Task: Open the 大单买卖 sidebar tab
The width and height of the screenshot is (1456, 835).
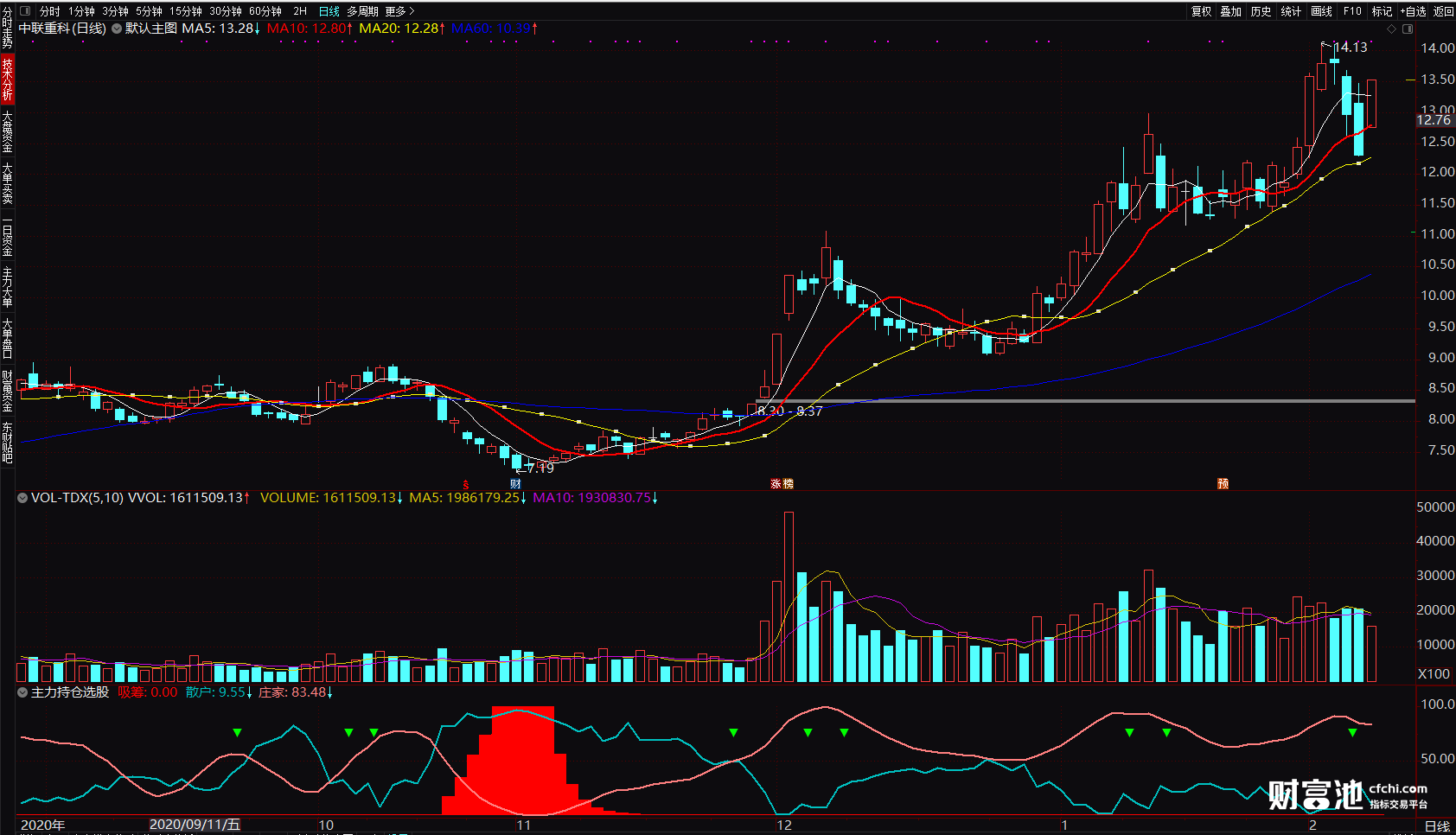Action: click(7, 183)
